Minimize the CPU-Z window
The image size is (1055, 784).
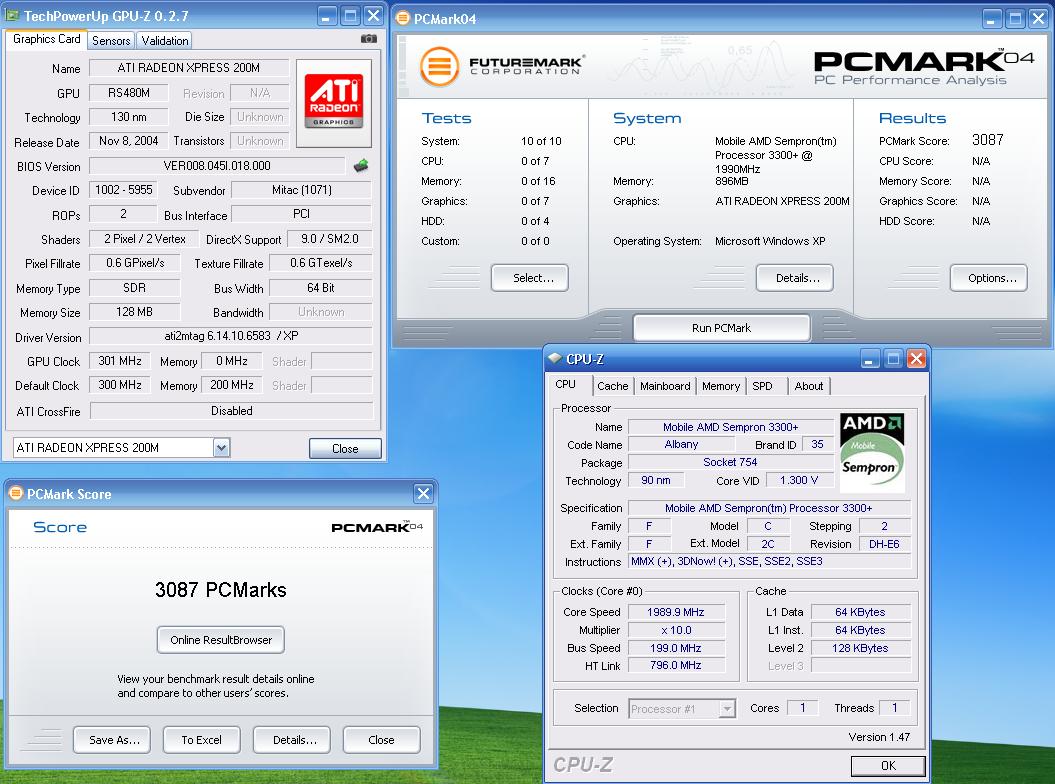pos(869,359)
